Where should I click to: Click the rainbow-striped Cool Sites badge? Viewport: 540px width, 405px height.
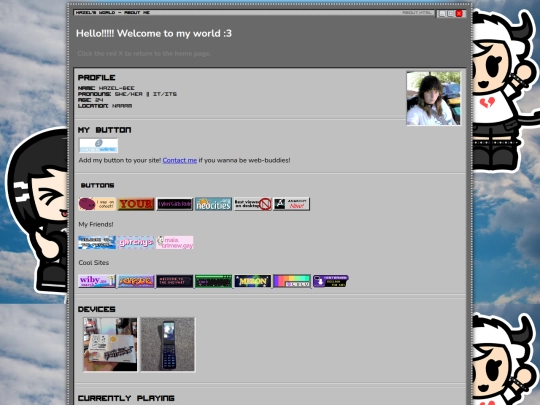pyautogui.click(x=292, y=281)
